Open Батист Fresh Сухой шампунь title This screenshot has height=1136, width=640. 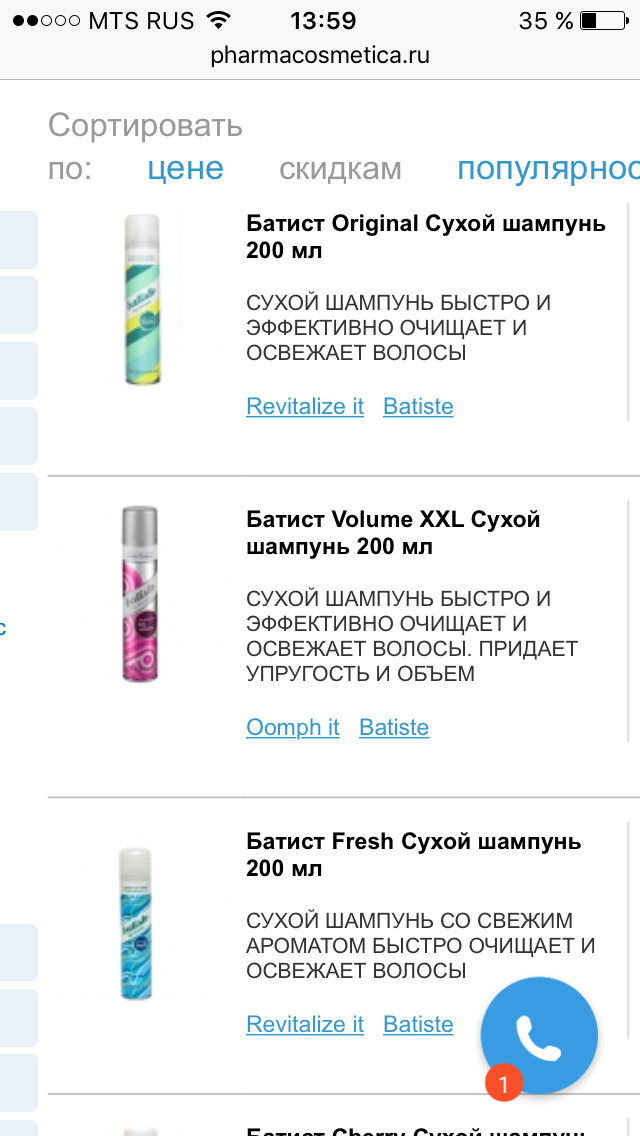[x=413, y=855]
